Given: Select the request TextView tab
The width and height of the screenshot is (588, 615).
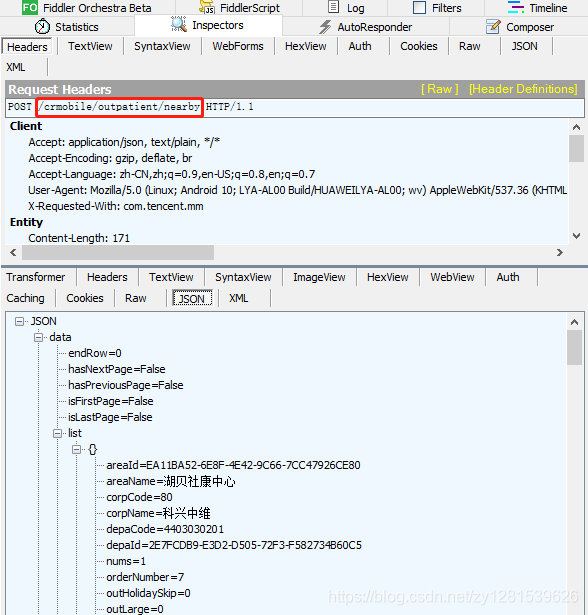Looking at the screenshot, I should (x=90, y=46).
